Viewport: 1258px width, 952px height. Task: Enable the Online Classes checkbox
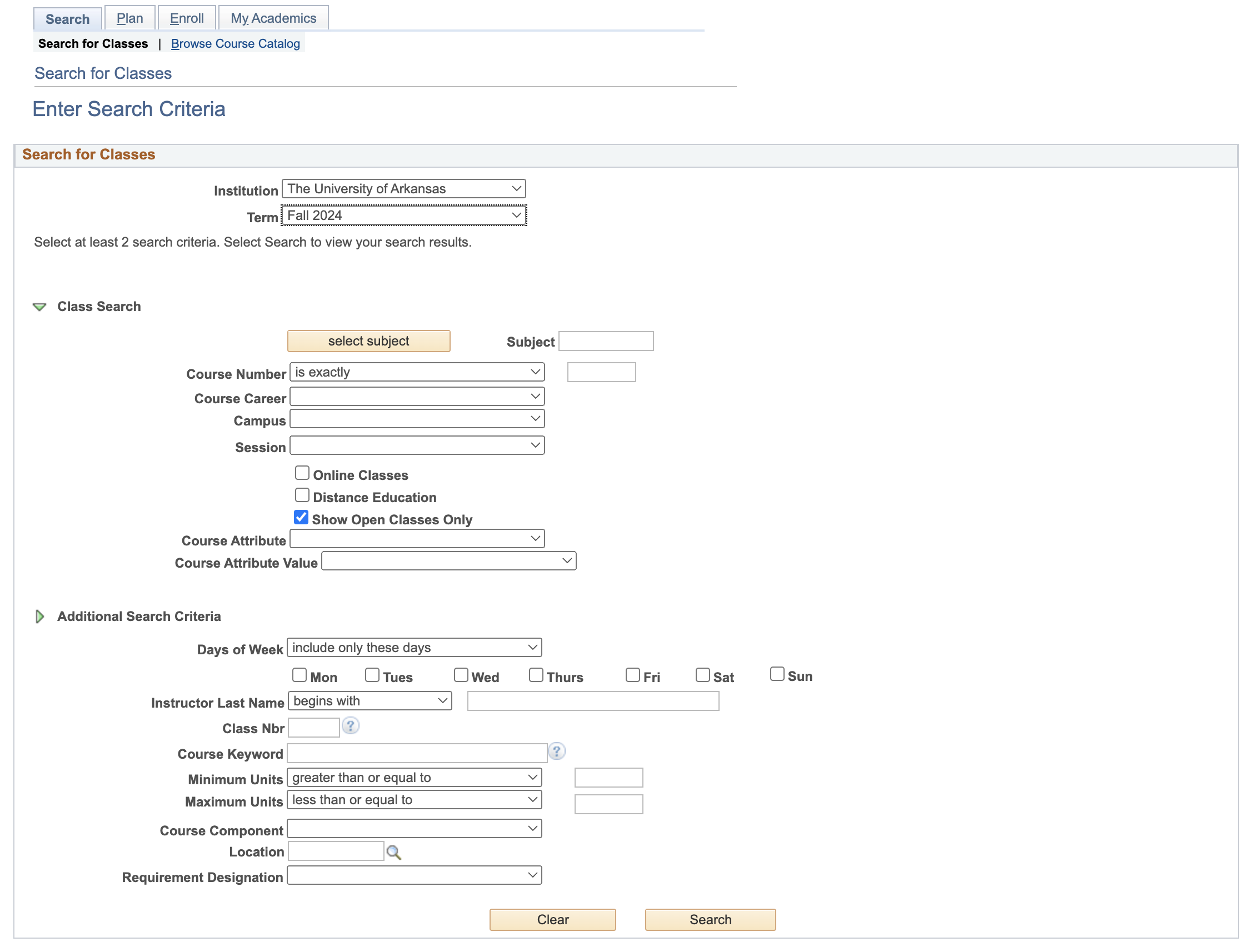pyautogui.click(x=302, y=473)
